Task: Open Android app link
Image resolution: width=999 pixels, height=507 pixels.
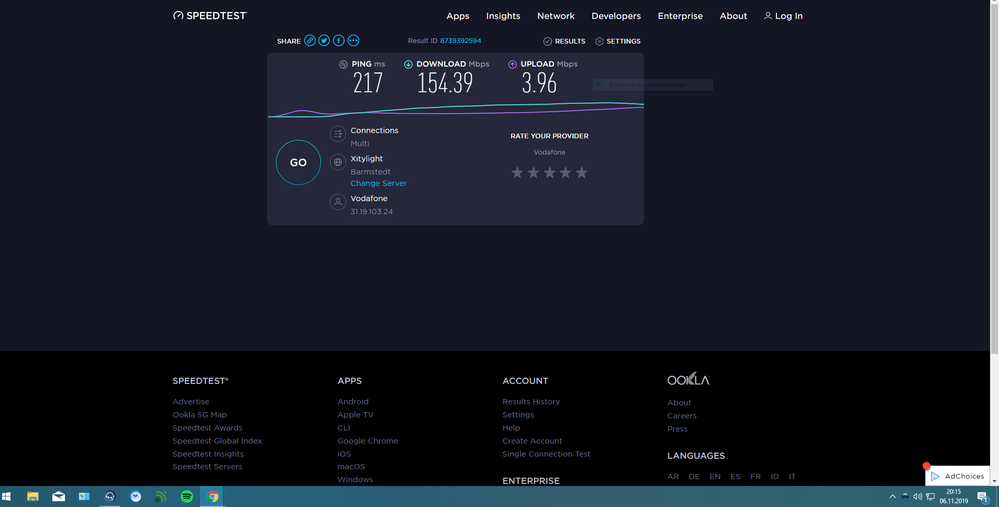Action: [353, 401]
